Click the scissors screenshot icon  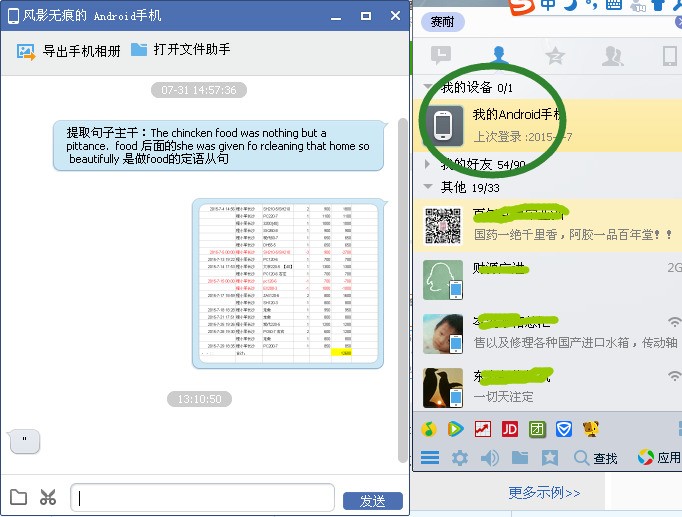click(48, 497)
